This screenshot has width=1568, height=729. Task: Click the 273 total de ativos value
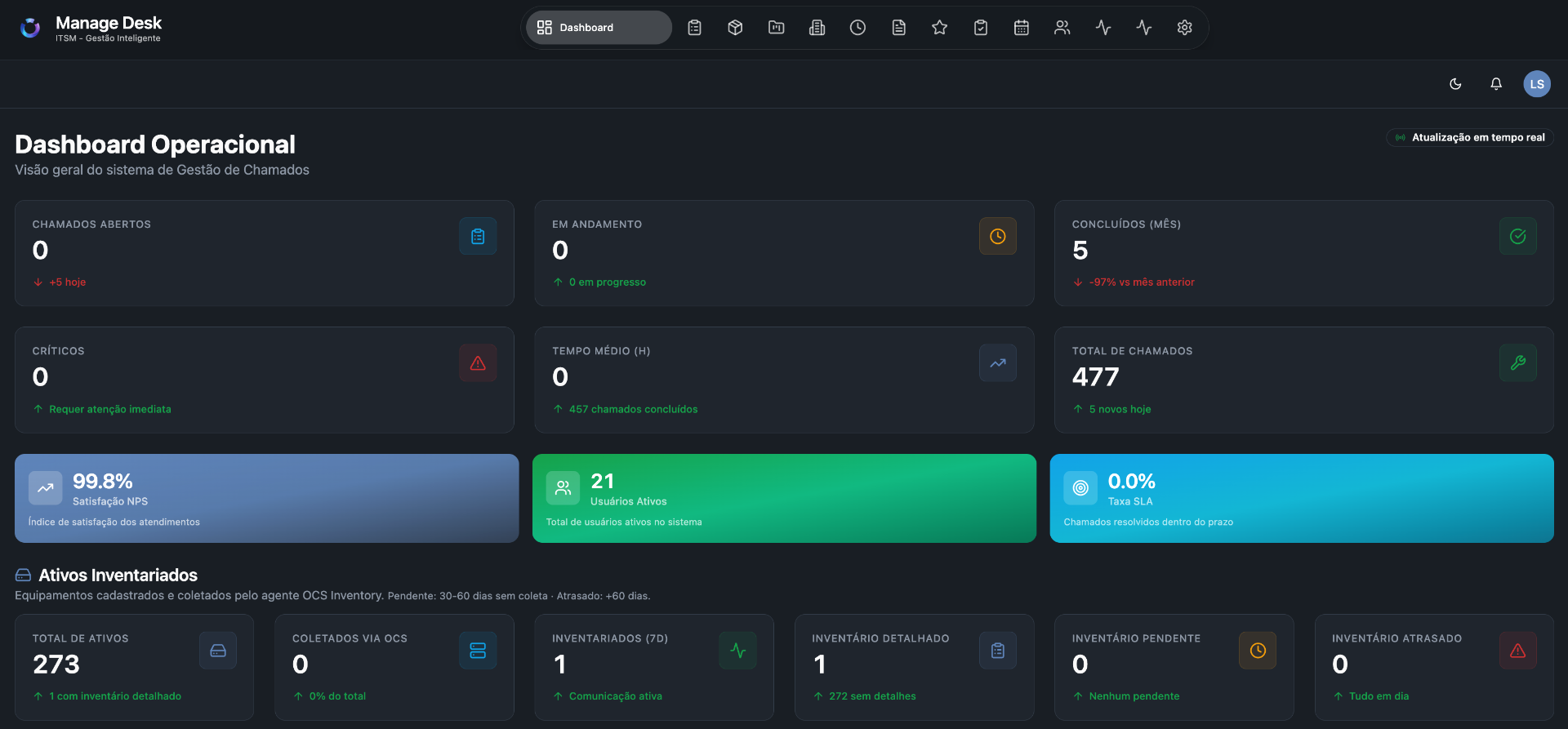pos(56,665)
